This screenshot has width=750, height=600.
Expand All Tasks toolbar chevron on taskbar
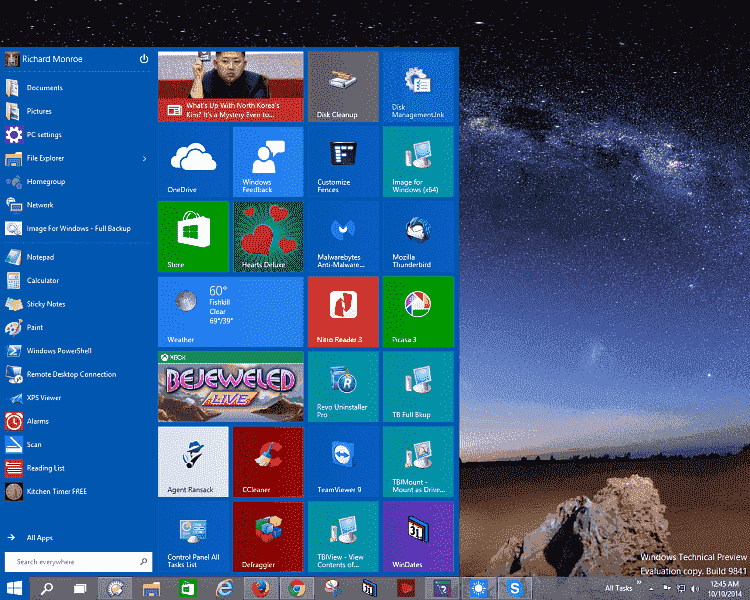click(639, 583)
